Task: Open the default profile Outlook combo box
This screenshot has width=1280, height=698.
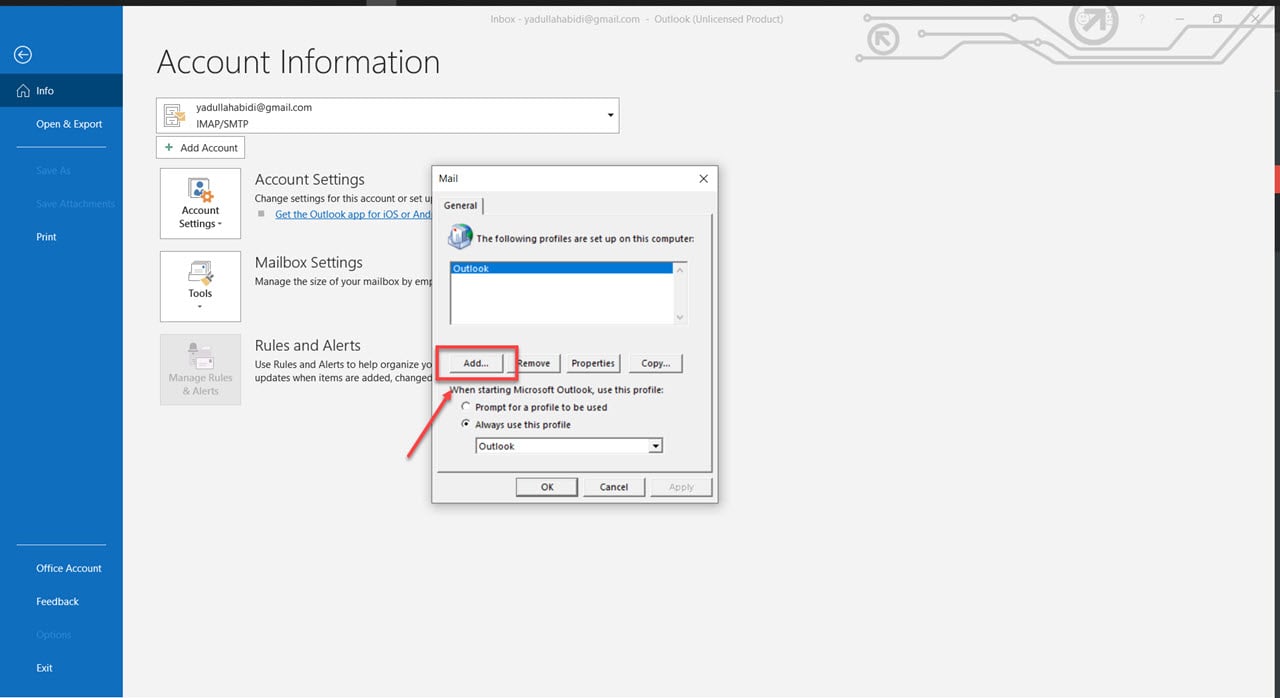Action: (x=569, y=446)
